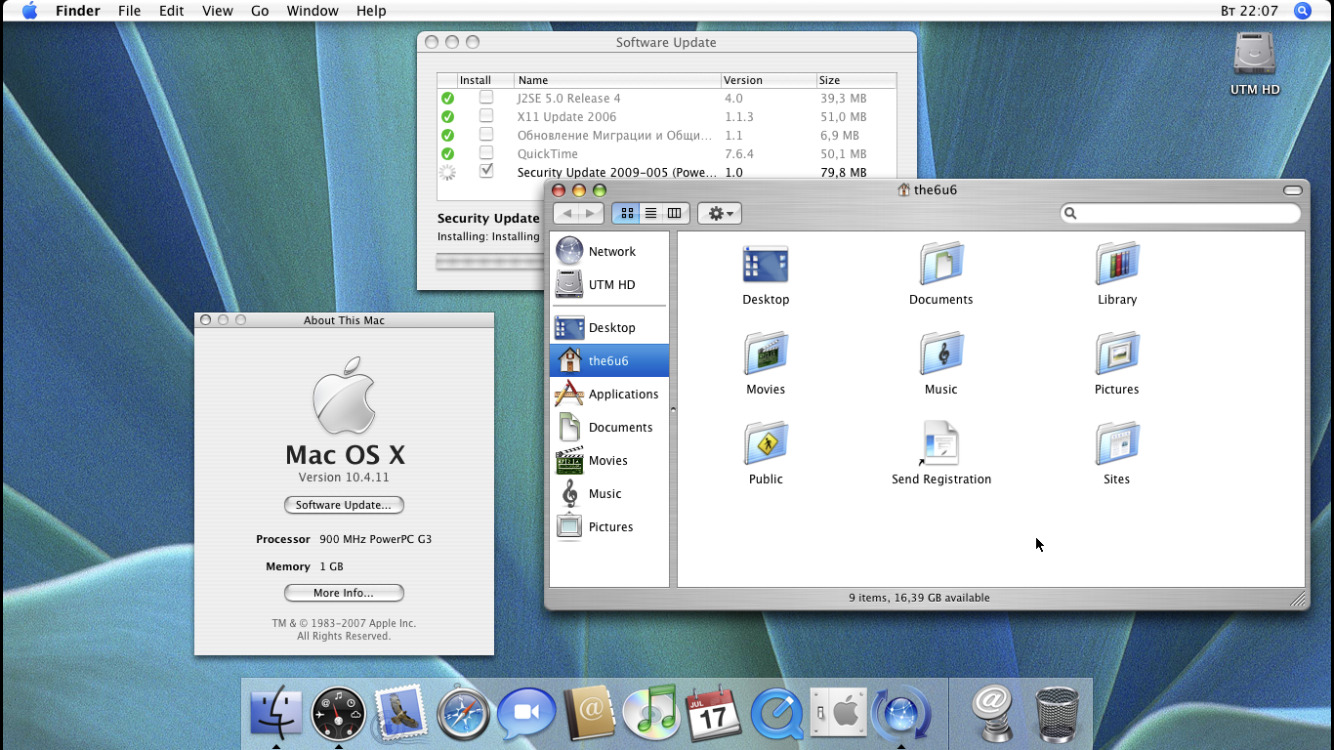
Task: Open the Go menu
Action: (260, 11)
